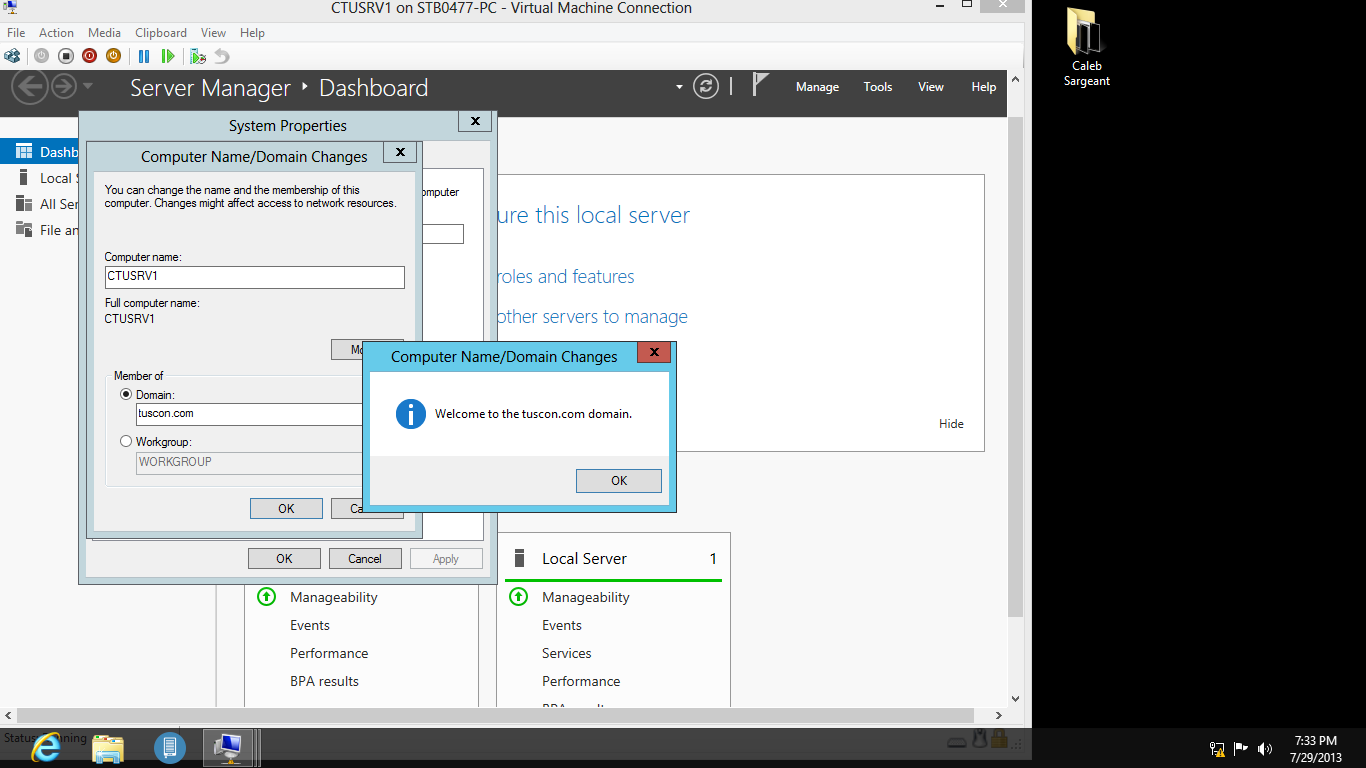Viewport: 1366px width, 768px height.
Task: Click the File and Storage Services sidebar icon
Action: click(x=24, y=230)
